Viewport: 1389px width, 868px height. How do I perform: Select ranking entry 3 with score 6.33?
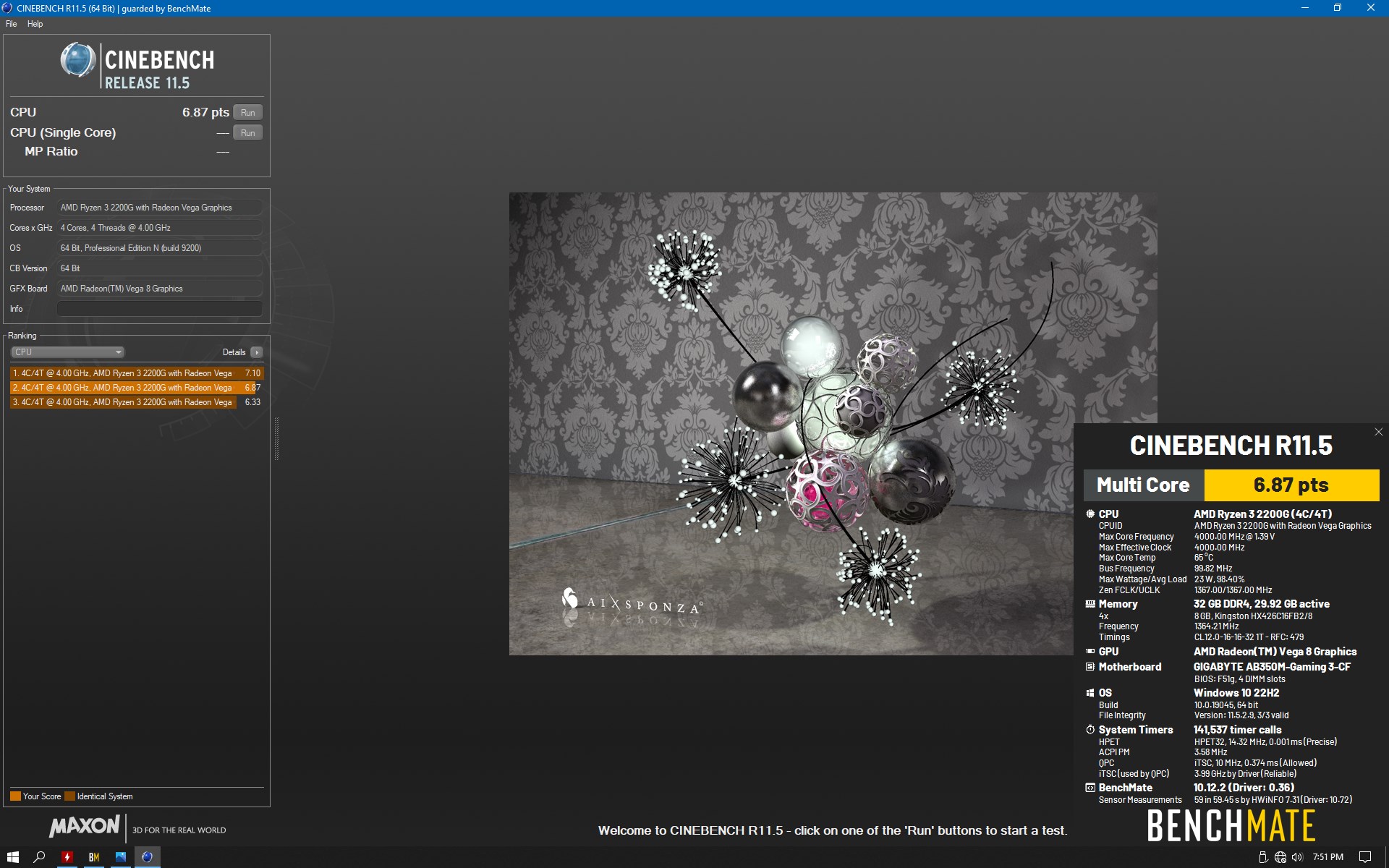[x=137, y=402]
